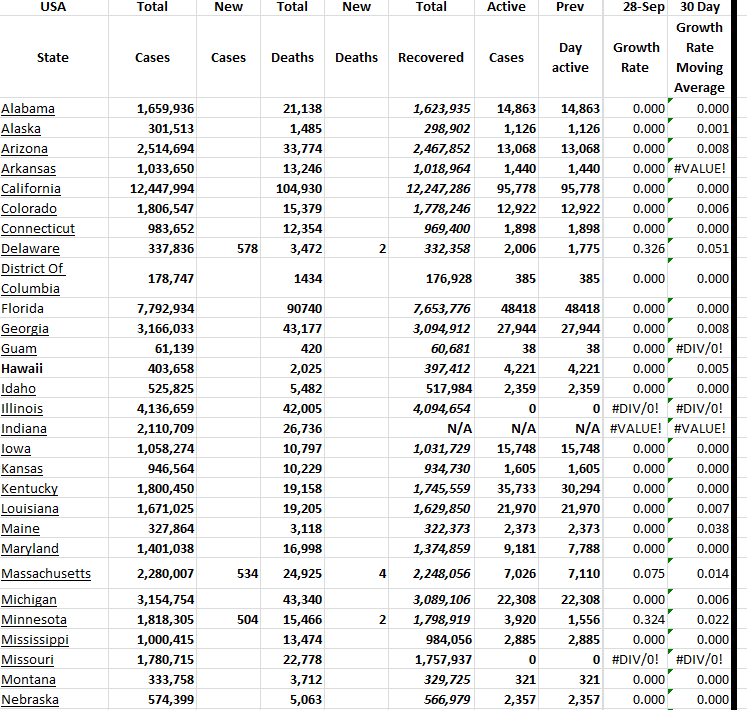This screenshot has height=710, width=747.
Task: Open the Alabama state link
Action: coord(28,108)
